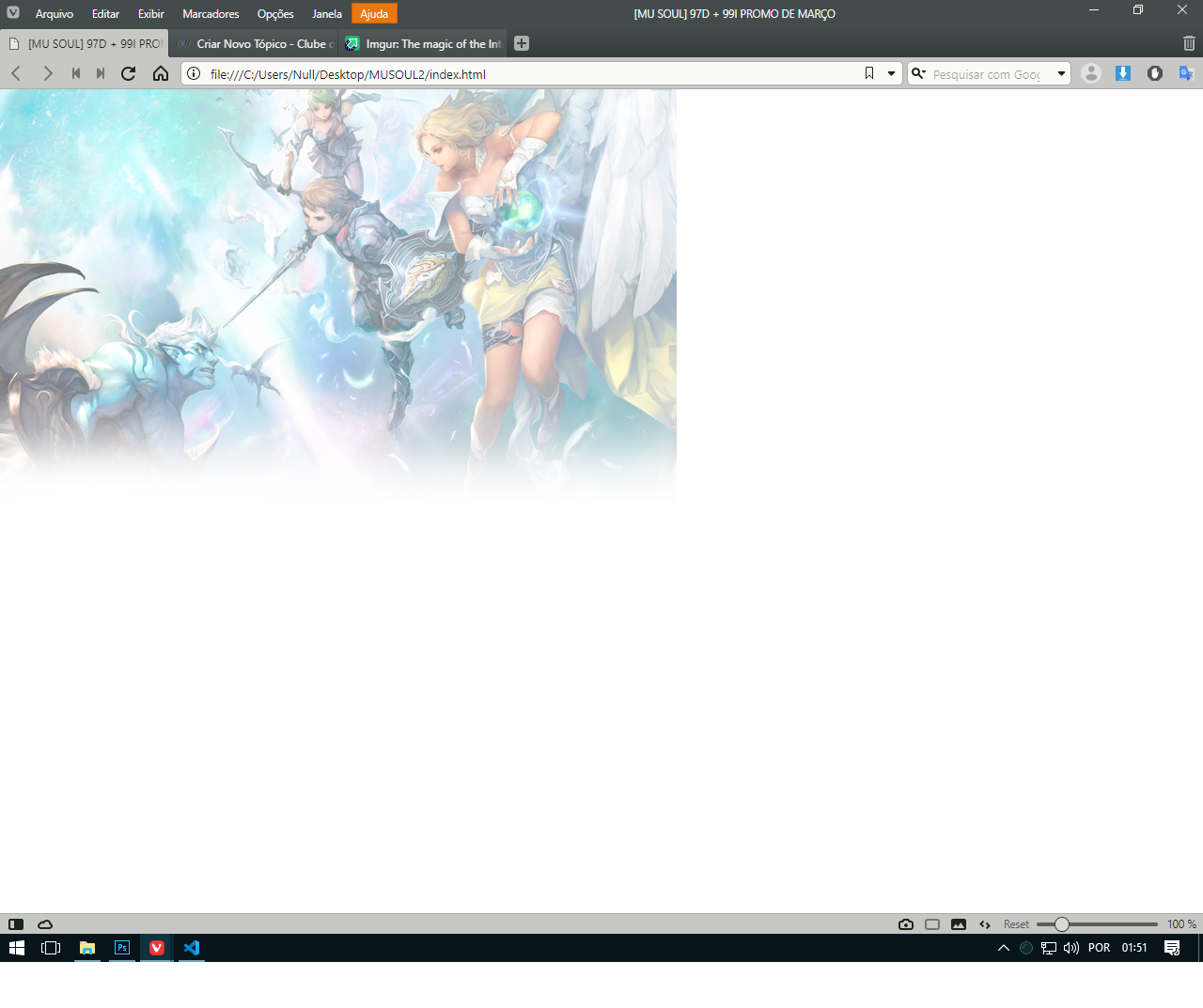Change POR input language
The height and width of the screenshot is (1008, 1203).
(x=1099, y=948)
